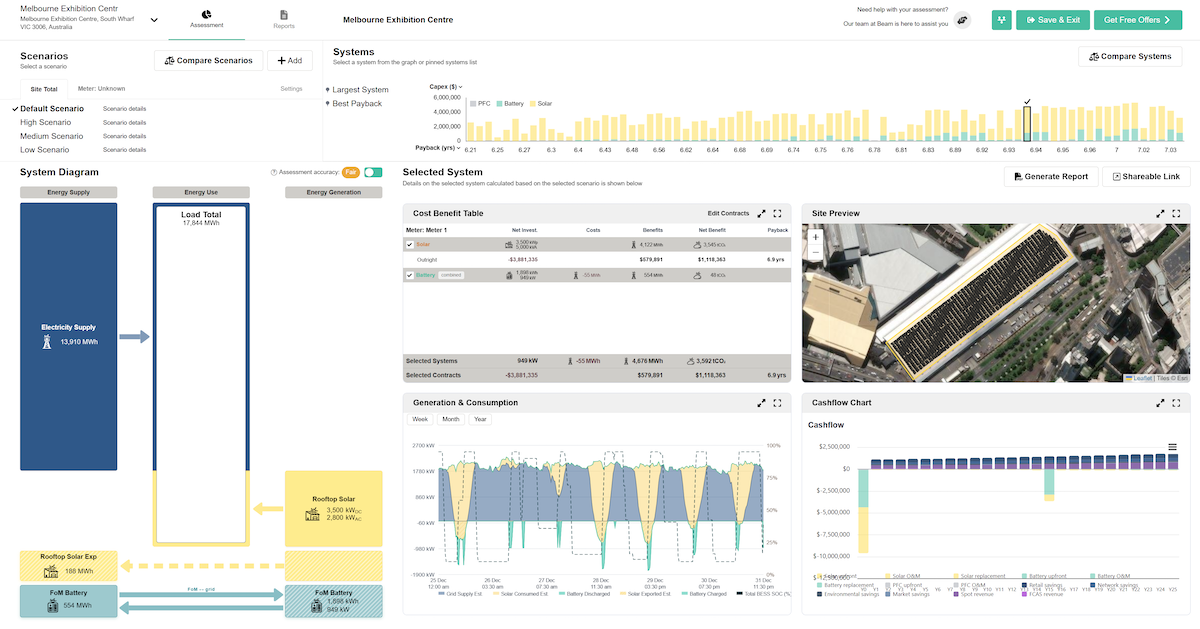
Task: Open the Capex ($) axis dropdown
Action: [446, 87]
